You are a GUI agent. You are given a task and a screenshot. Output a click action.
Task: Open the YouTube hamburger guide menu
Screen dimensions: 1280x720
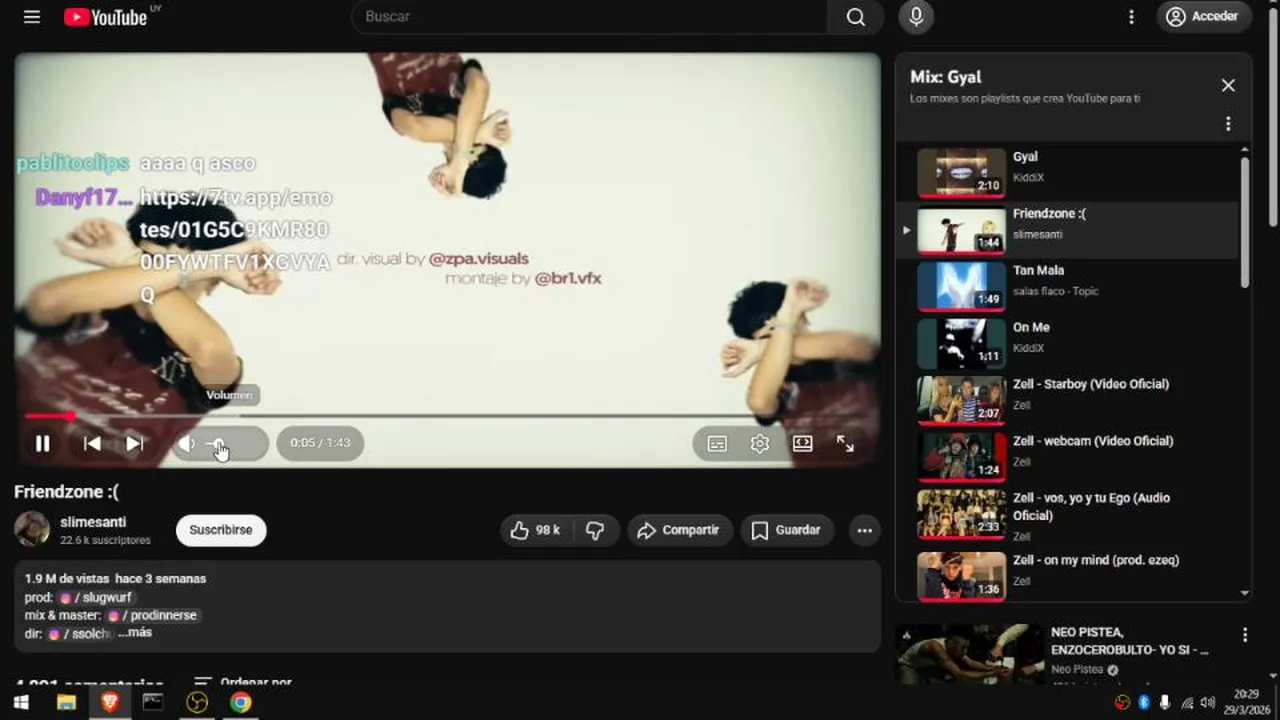32,17
